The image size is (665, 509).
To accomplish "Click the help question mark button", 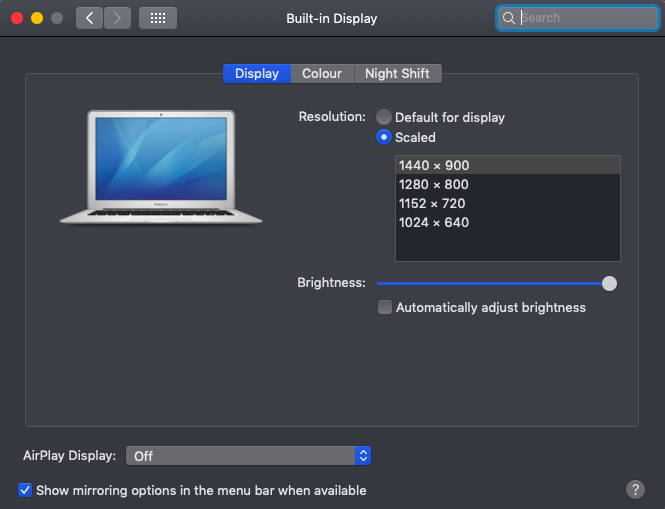I will (x=635, y=489).
